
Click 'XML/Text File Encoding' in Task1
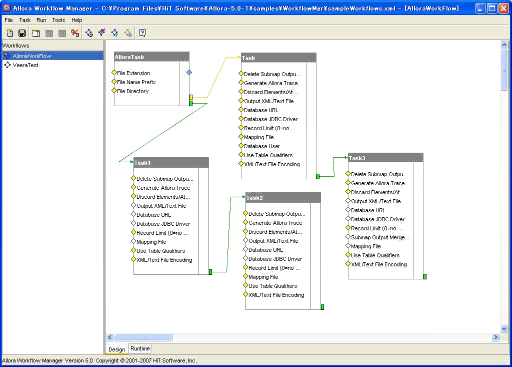(x=164, y=260)
